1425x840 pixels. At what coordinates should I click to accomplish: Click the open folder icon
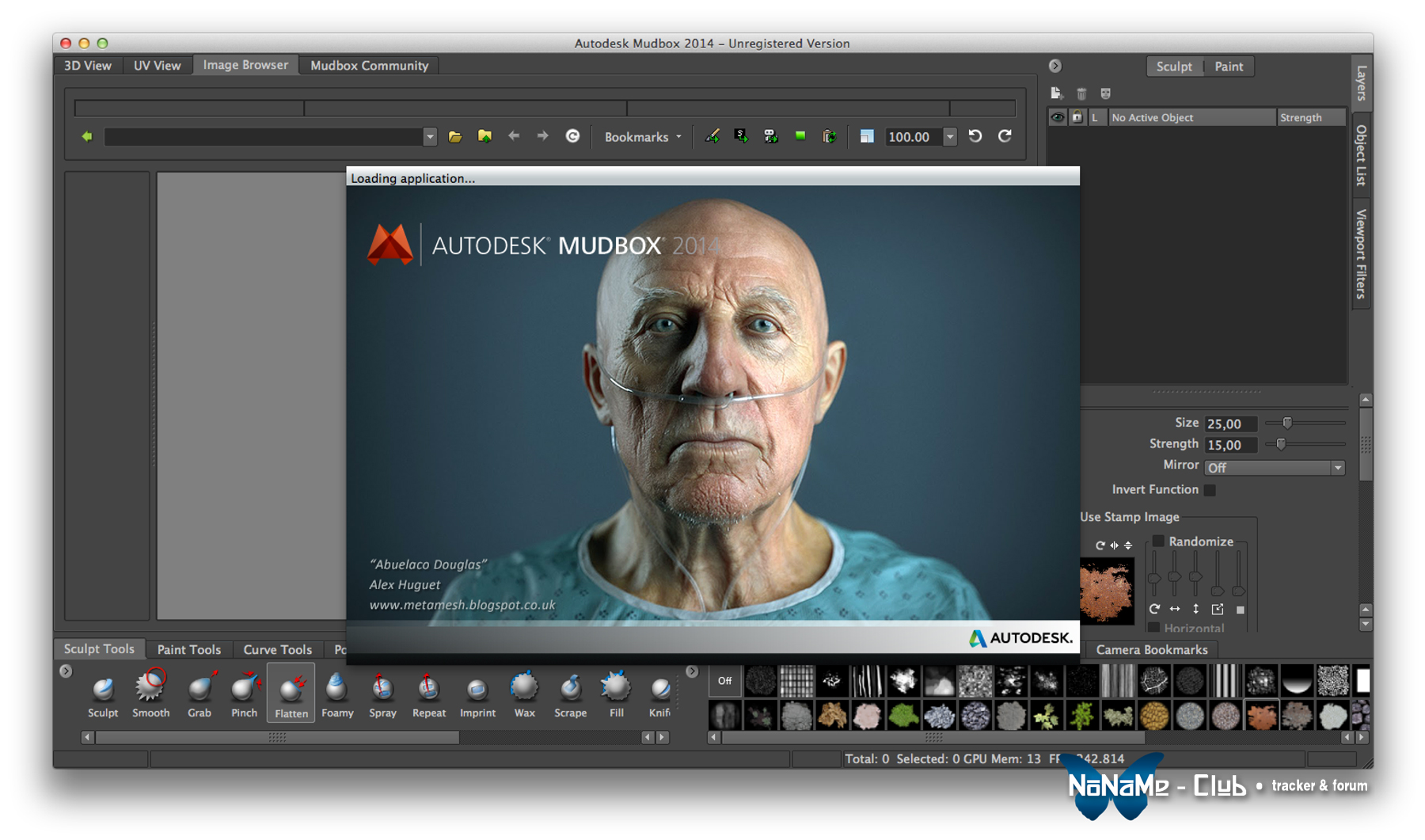point(455,137)
